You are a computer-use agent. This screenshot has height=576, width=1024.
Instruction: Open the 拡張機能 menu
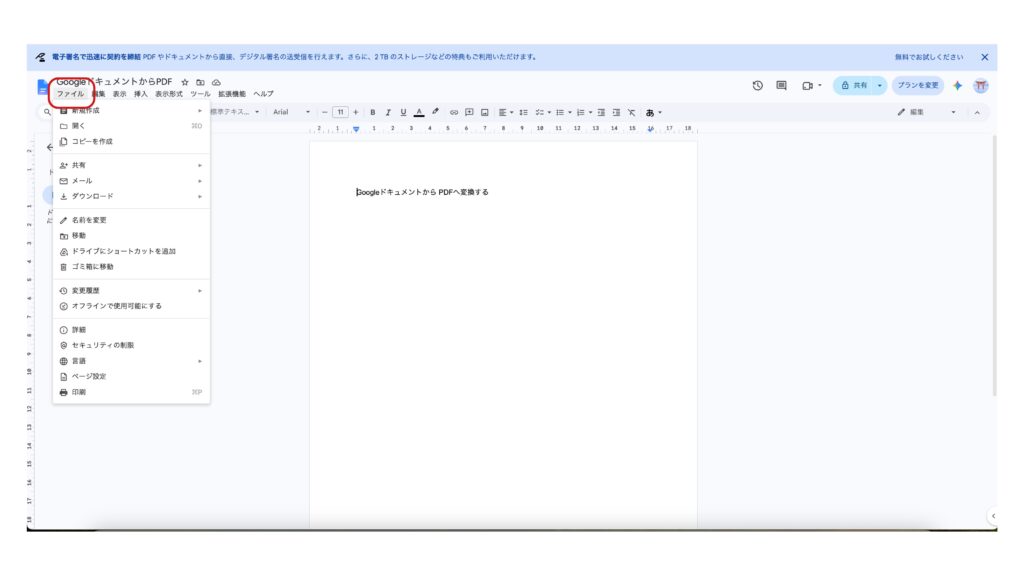click(x=232, y=94)
